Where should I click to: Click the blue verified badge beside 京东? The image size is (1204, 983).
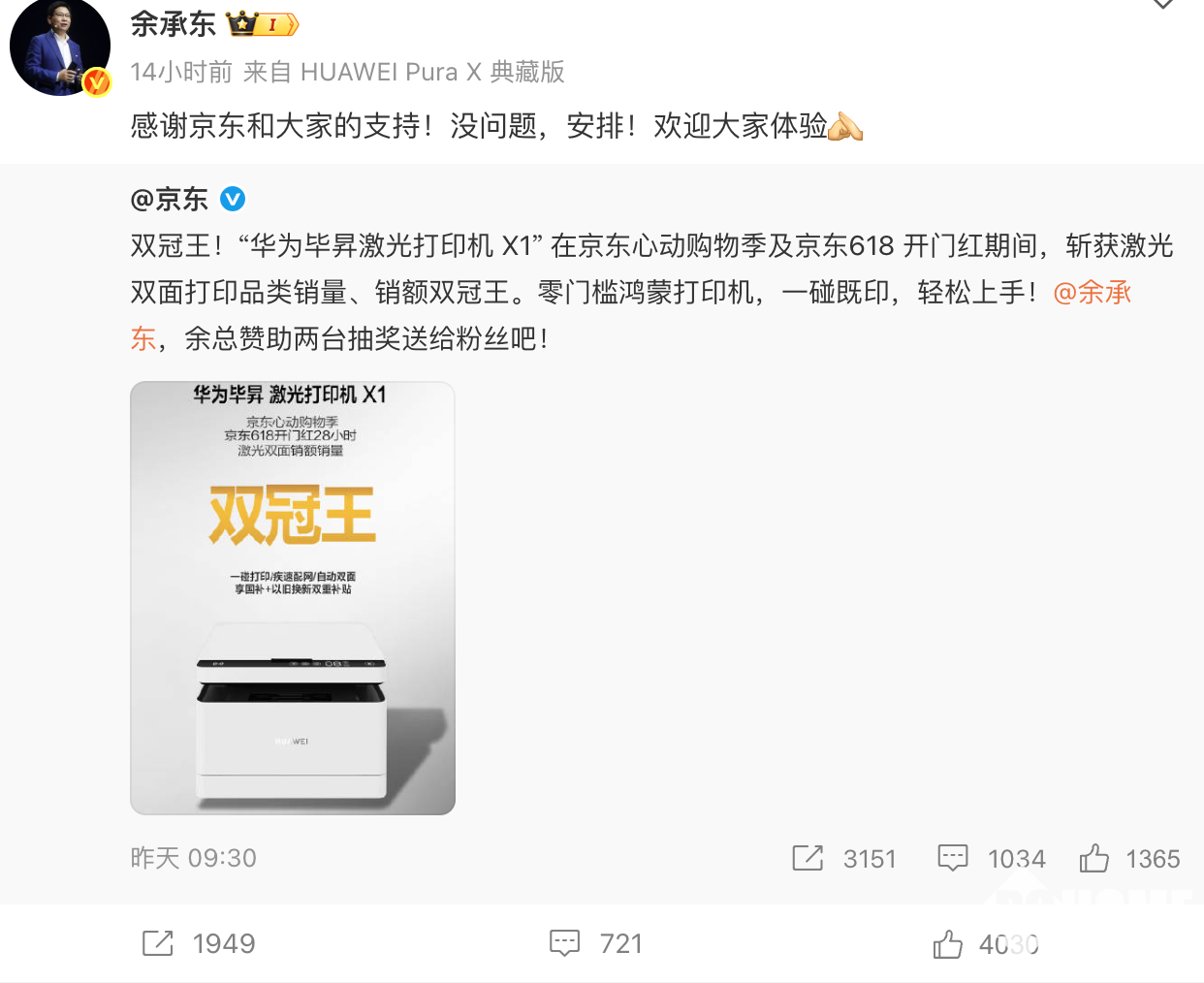(x=233, y=199)
